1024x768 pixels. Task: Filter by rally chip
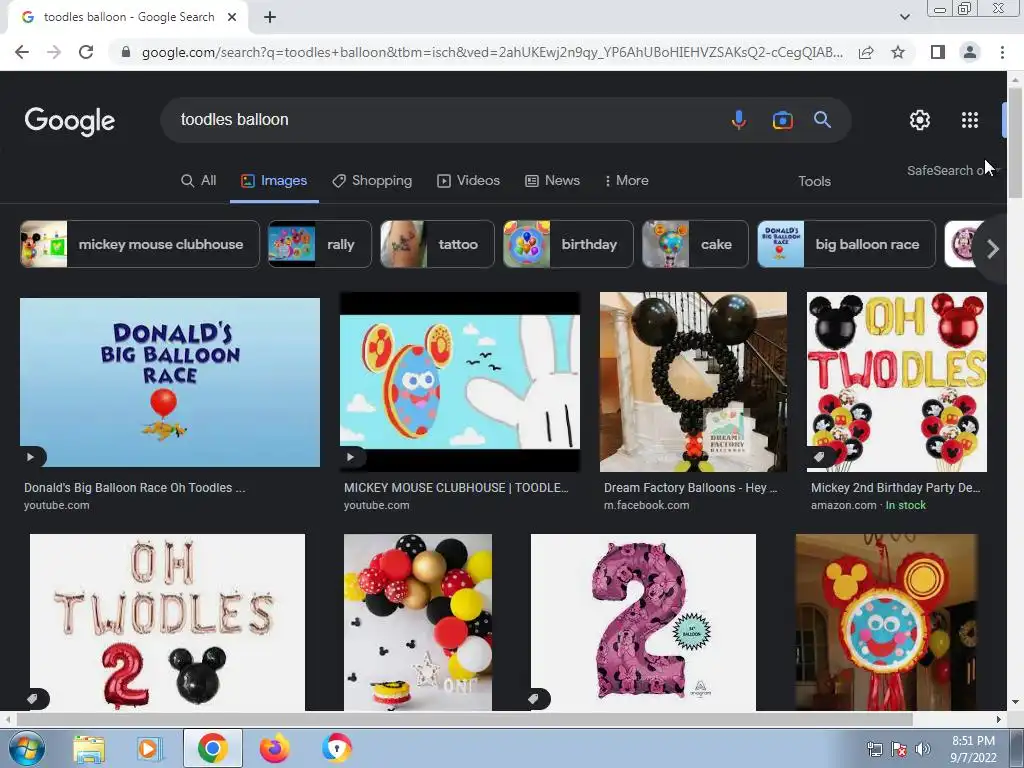tap(320, 244)
